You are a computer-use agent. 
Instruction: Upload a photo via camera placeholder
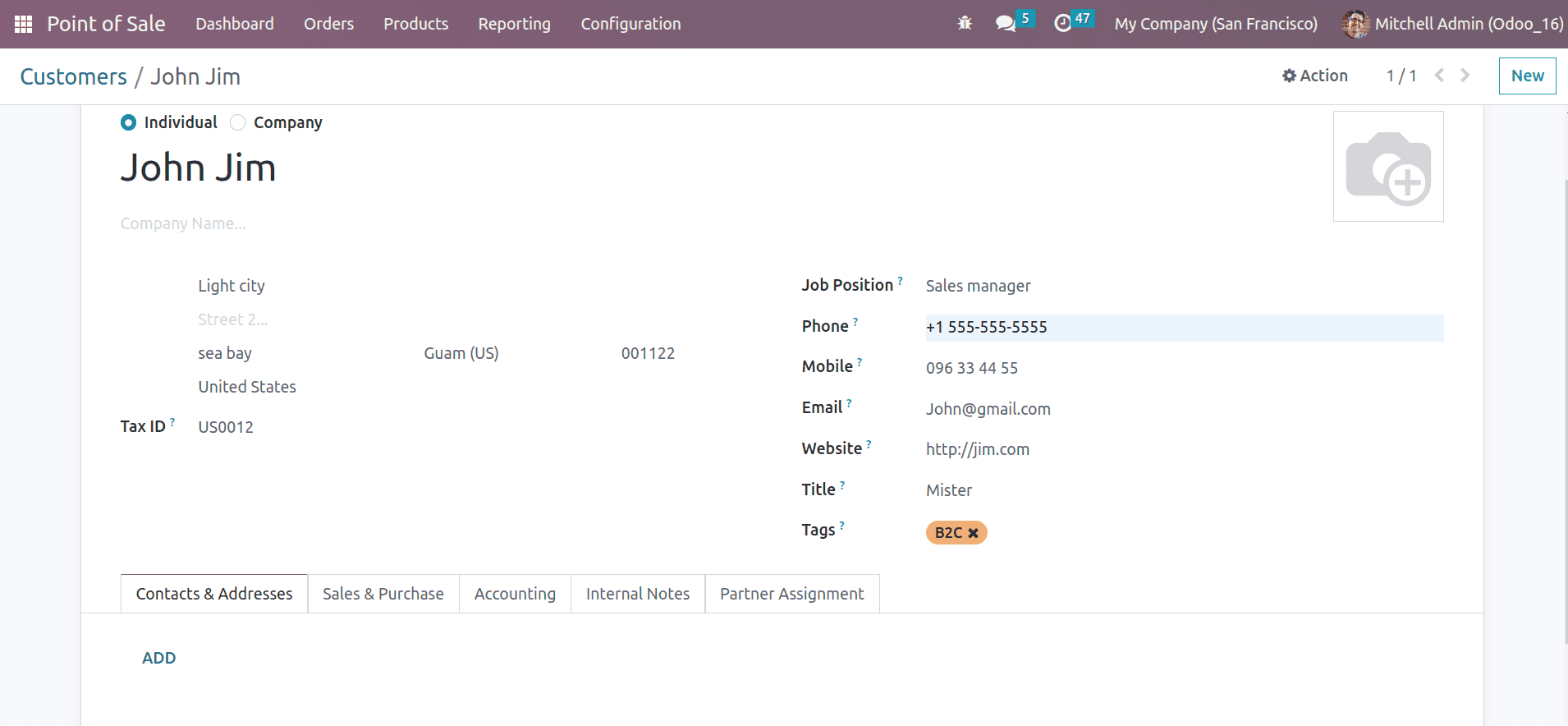1388,167
